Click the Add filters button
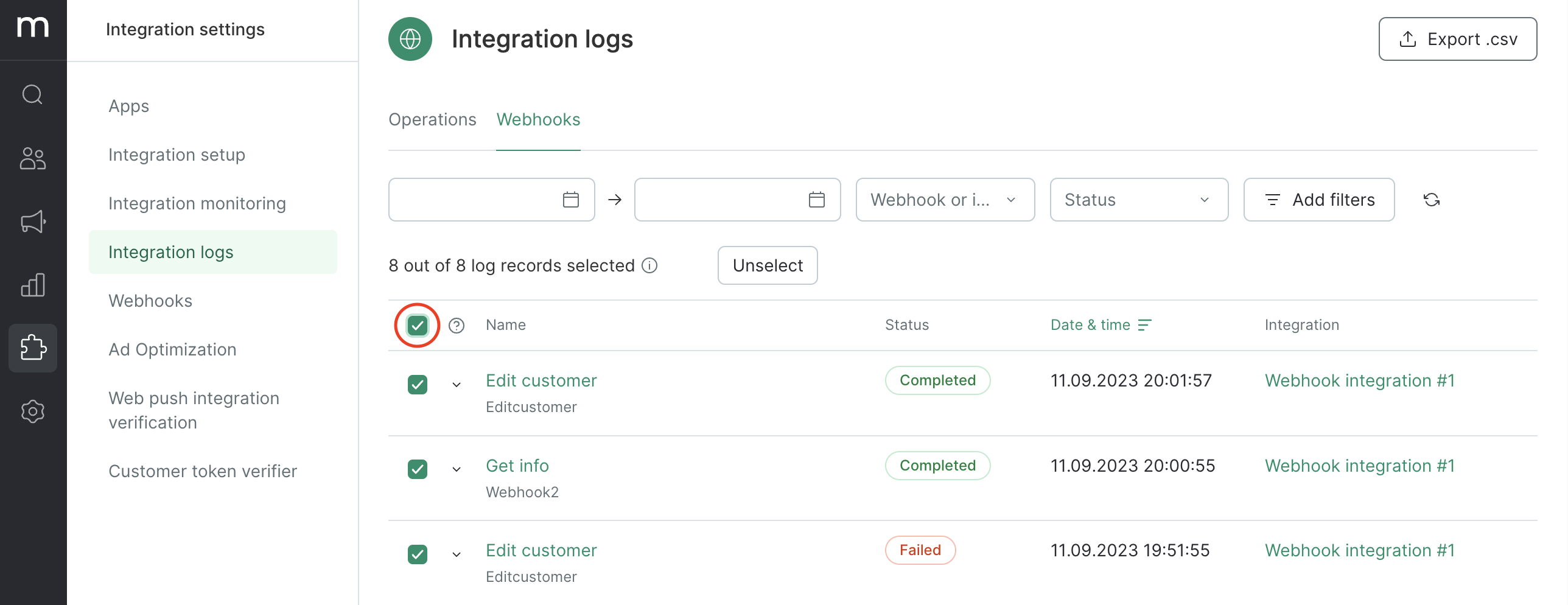The height and width of the screenshot is (605, 1568). click(x=1319, y=200)
